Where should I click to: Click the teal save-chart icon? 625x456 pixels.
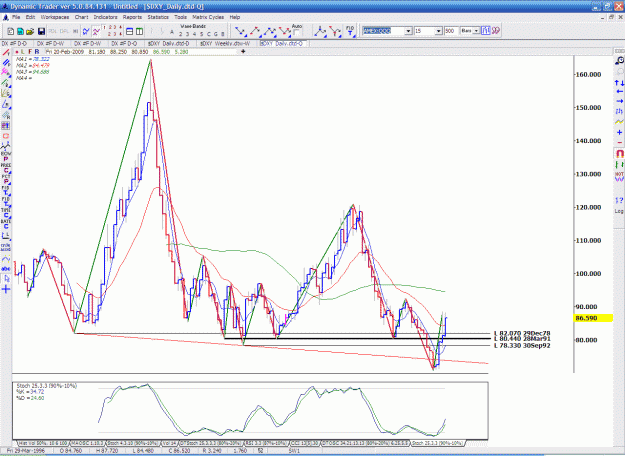point(20,31)
